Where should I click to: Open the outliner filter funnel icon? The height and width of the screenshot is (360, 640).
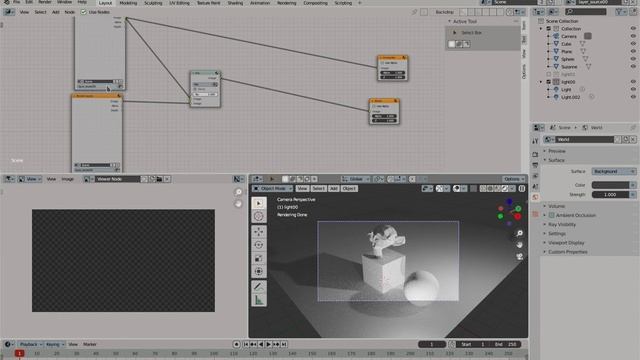click(x=620, y=12)
